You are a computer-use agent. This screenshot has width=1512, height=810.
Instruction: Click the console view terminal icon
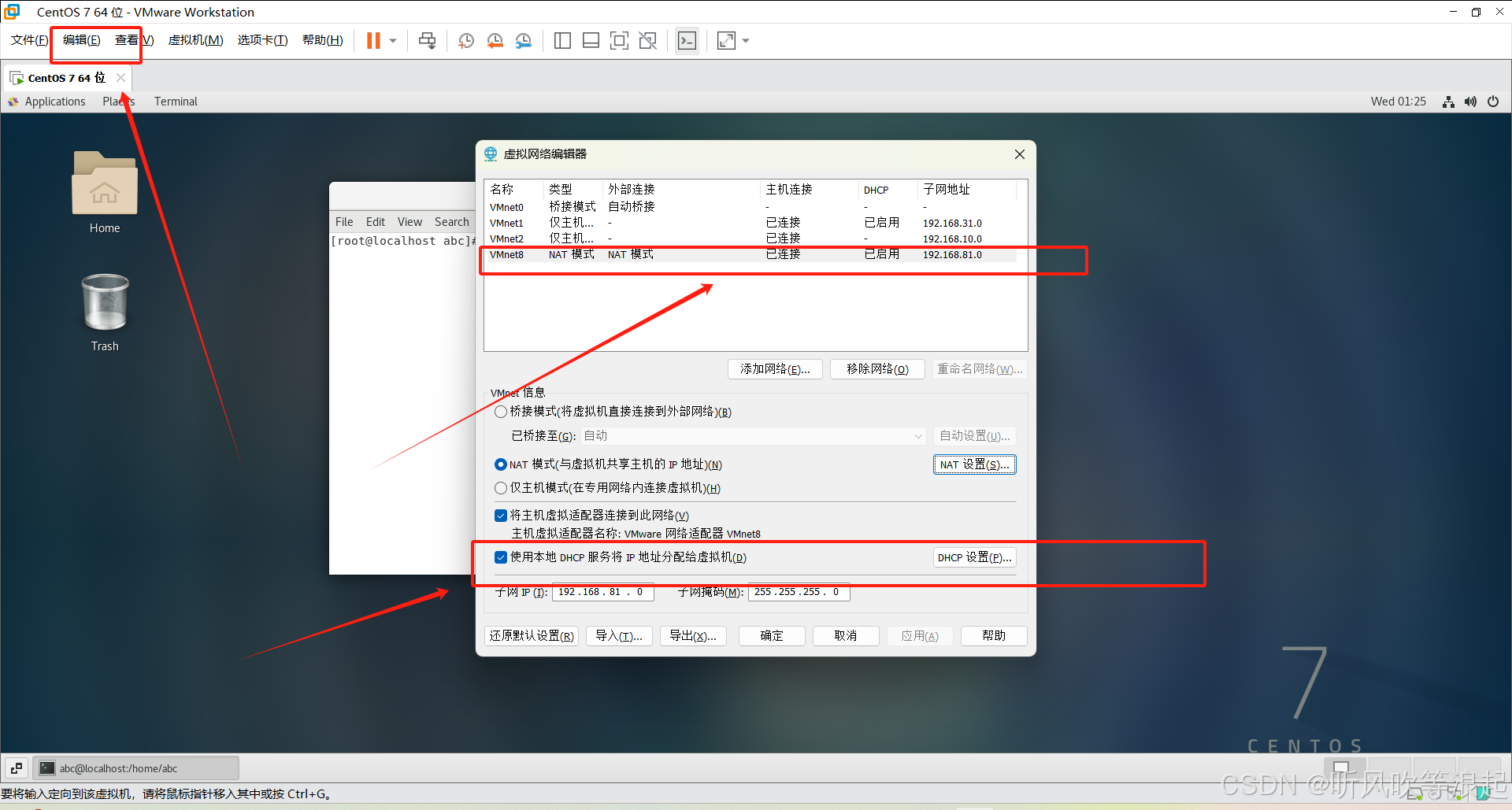click(x=687, y=41)
